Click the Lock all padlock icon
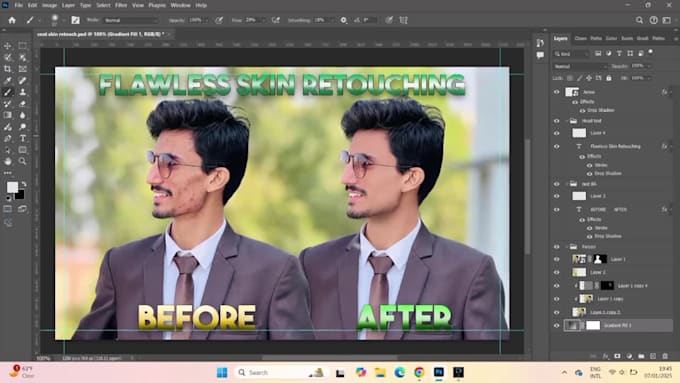Screen dimensions: 680x383 [609, 78]
